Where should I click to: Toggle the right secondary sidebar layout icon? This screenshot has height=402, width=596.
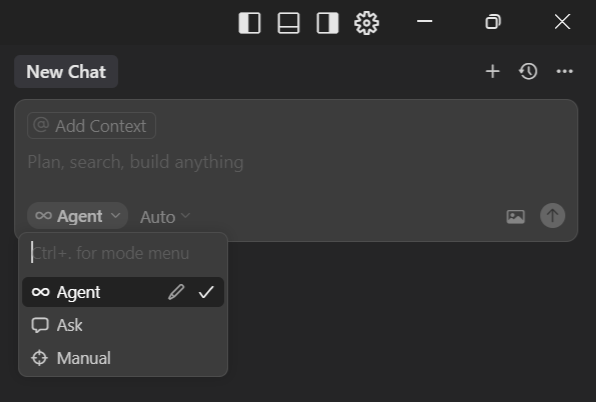pos(327,23)
